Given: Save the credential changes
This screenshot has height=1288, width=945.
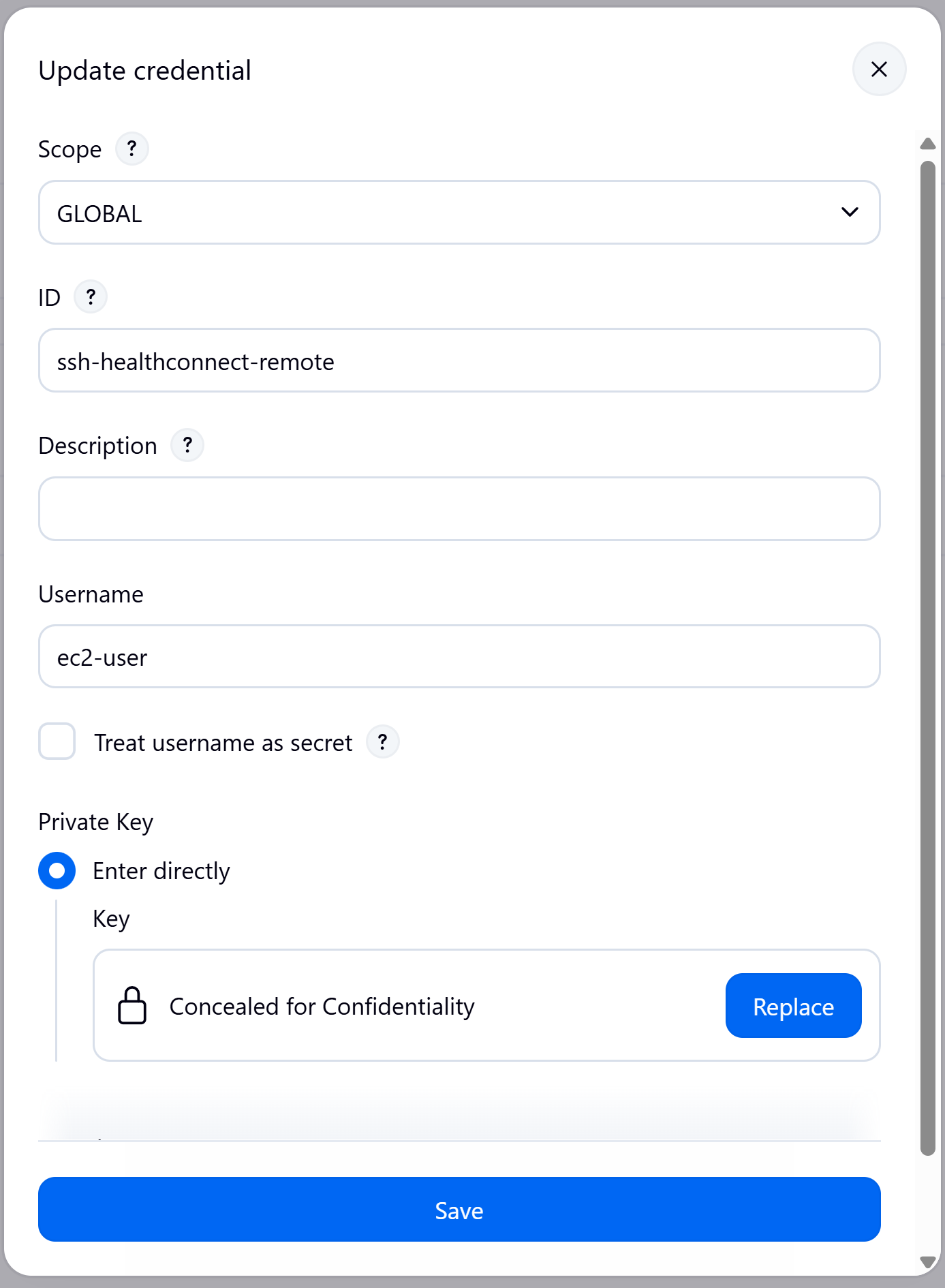Looking at the screenshot, I should click(459, 1209).
